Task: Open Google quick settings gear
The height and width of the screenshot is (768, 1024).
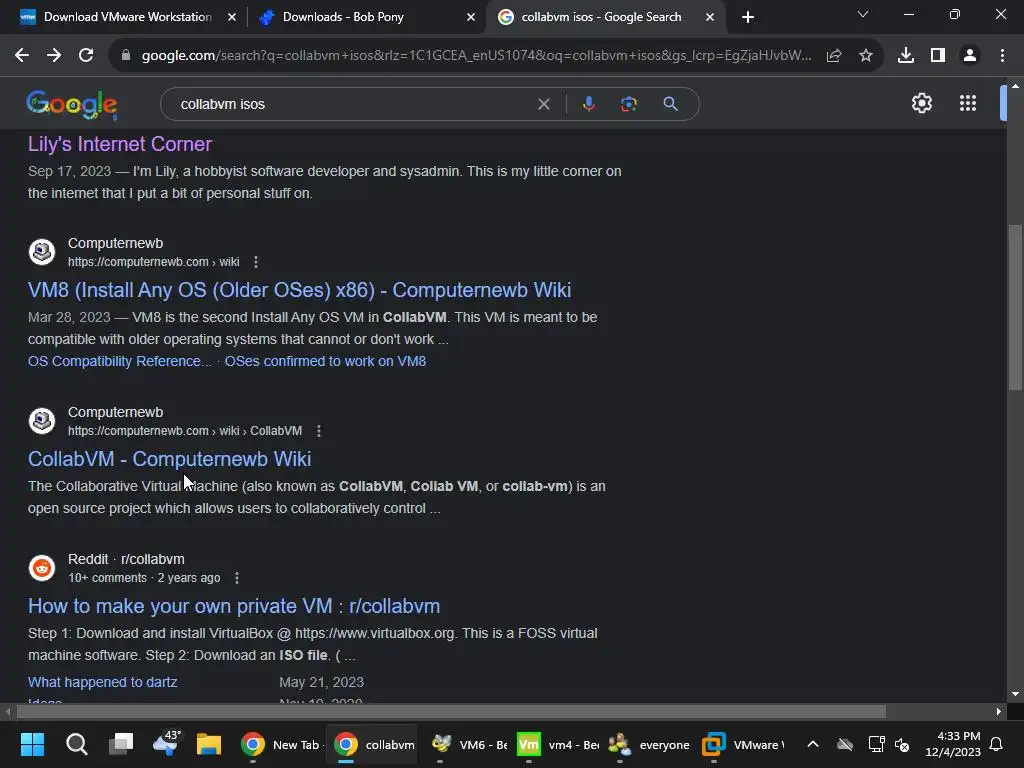Action: 921,103
